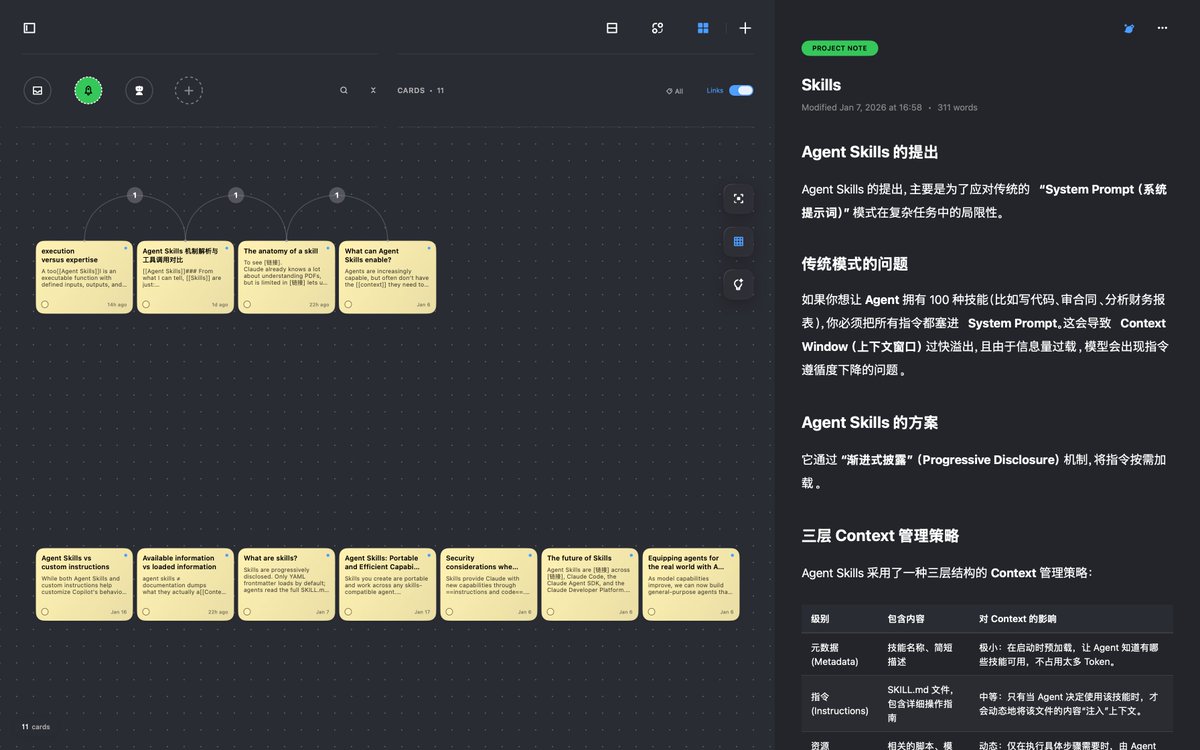Open the 'What are skills?' card
Image resolution: width=1200 pixels, height=750 pixels.
pyautogui.click(x=286, y=584)
